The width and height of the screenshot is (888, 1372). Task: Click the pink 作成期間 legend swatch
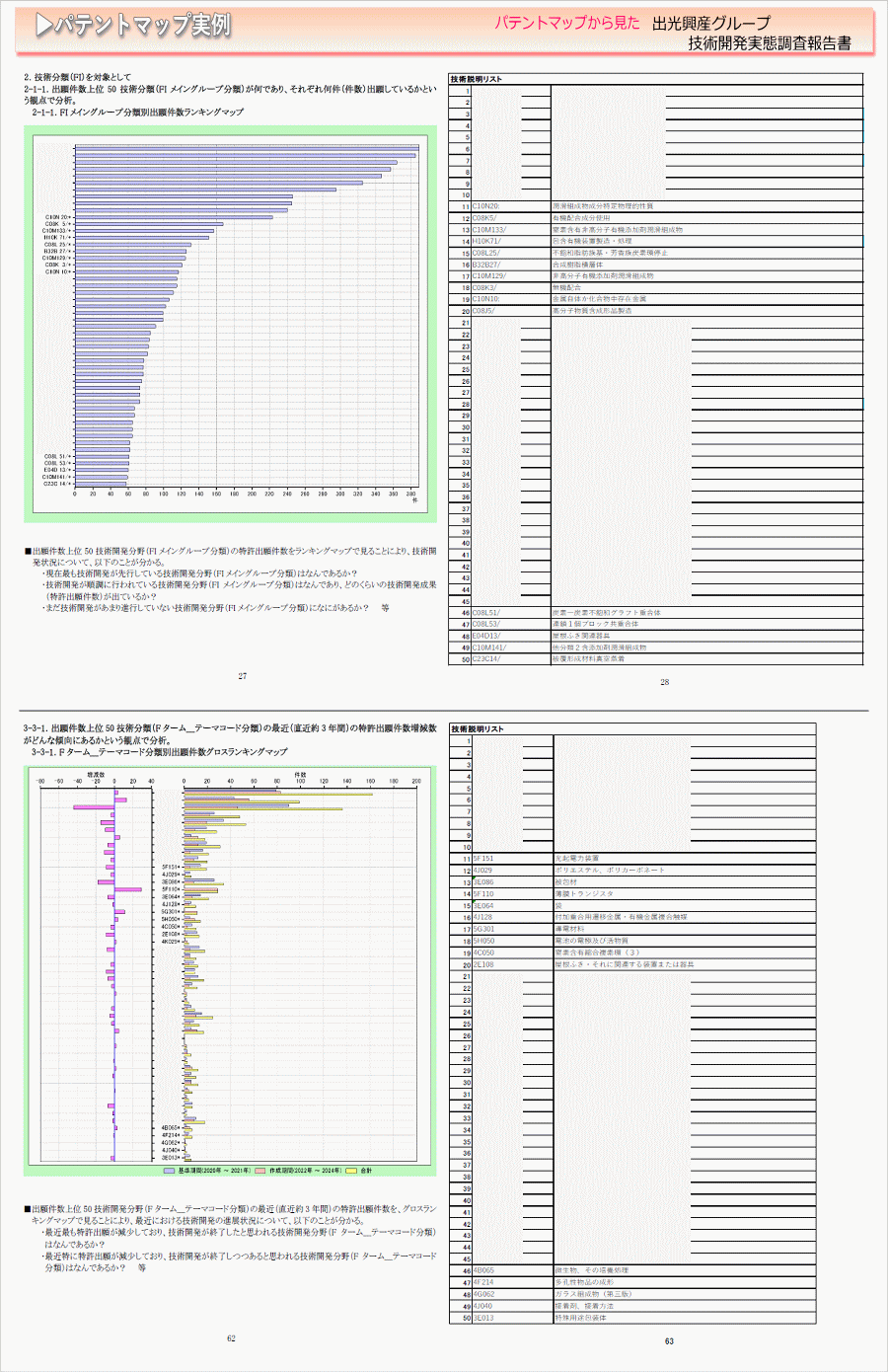click(x=260, y=1171)
